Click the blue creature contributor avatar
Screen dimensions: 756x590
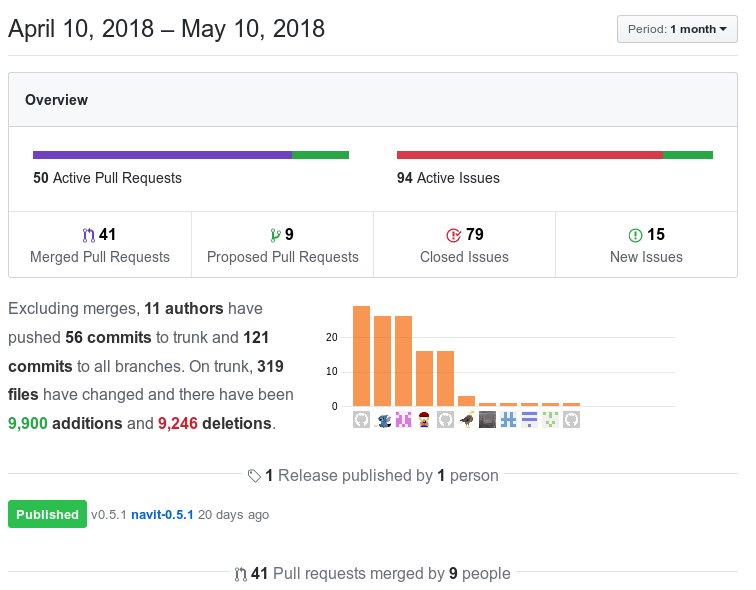(x=382, y=419)
